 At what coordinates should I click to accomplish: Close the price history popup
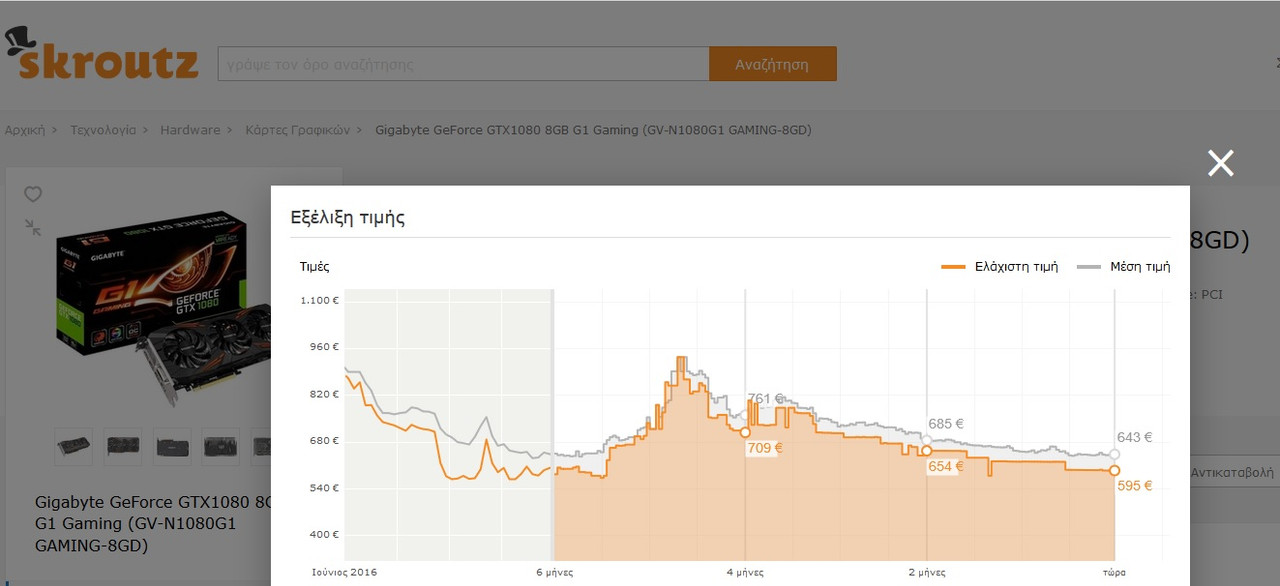pos(1220,163)
